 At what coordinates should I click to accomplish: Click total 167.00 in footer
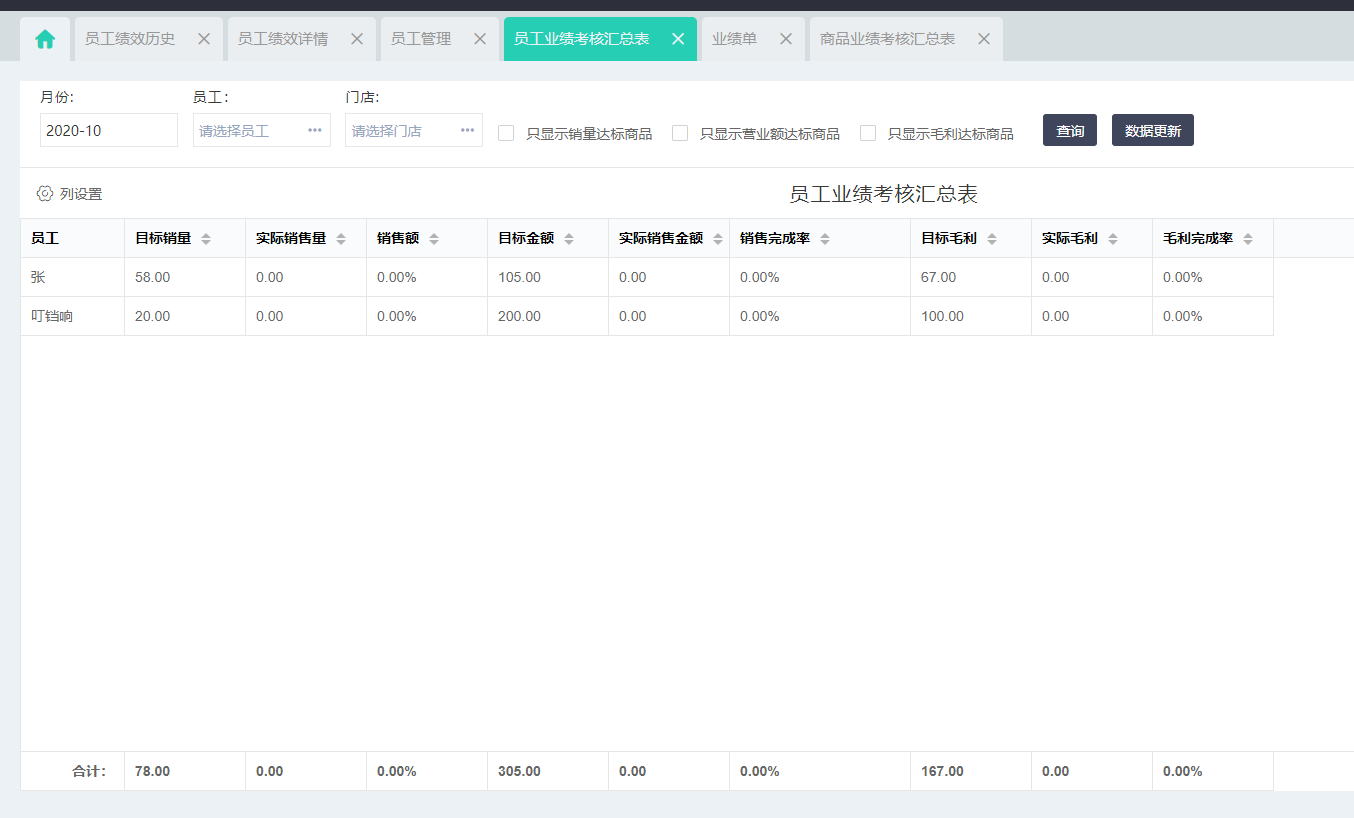(942, 771)
